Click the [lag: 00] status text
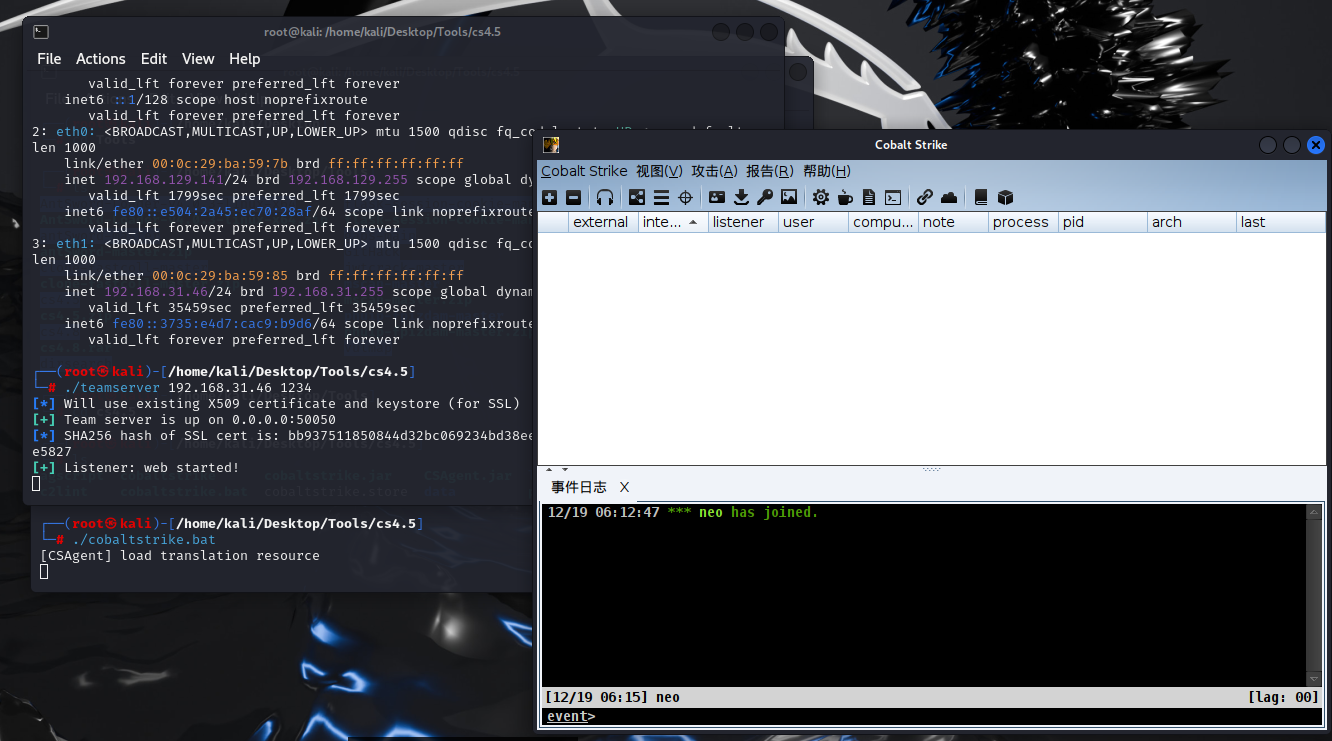Image resolution: width=1332 pixels, height=741 pixels. pos(1283,697)
